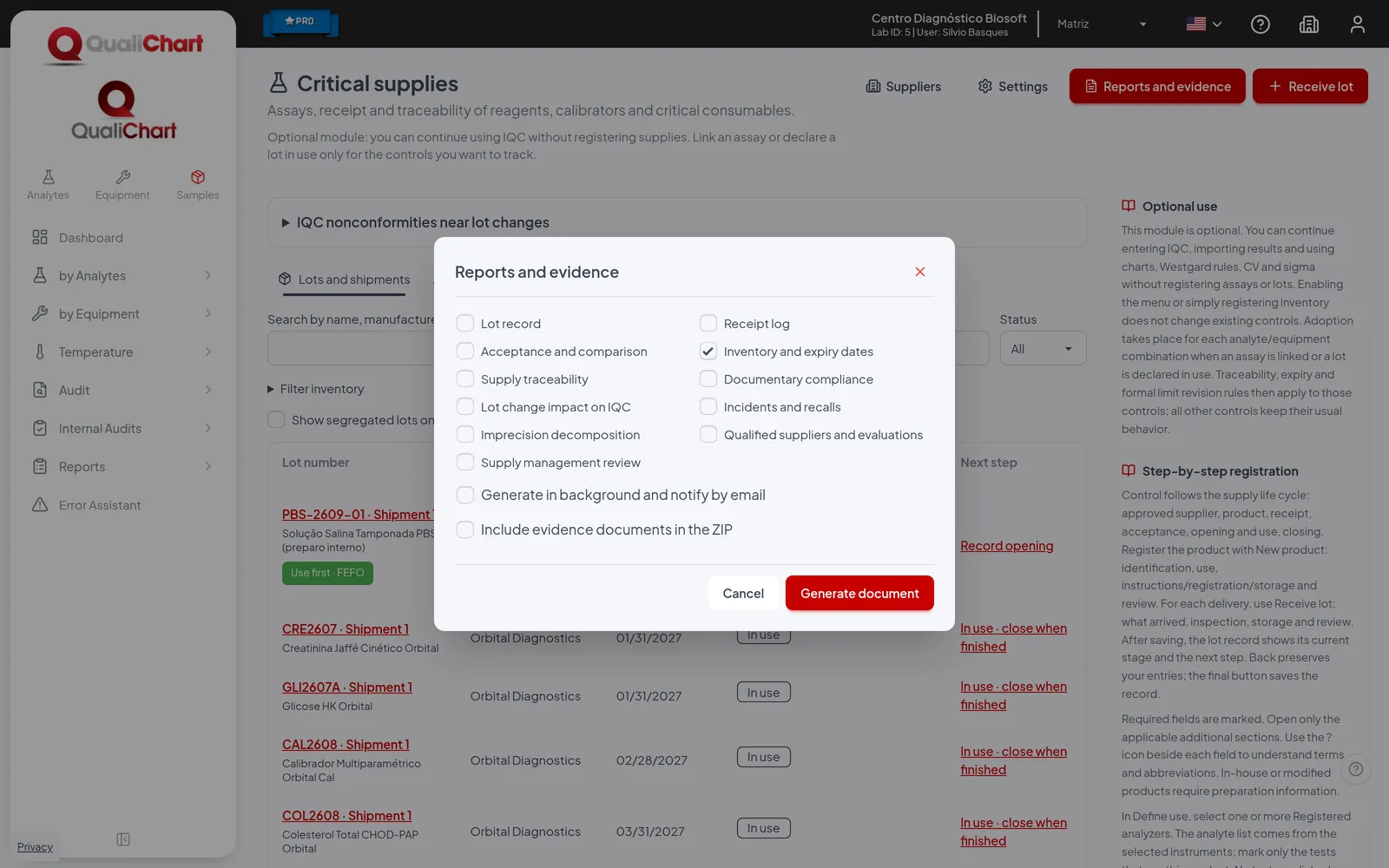The width and height of the screenshot is (1389, 868).
Task: Open the Matriz branch dropdown
Action: [x=1102, y=24]
